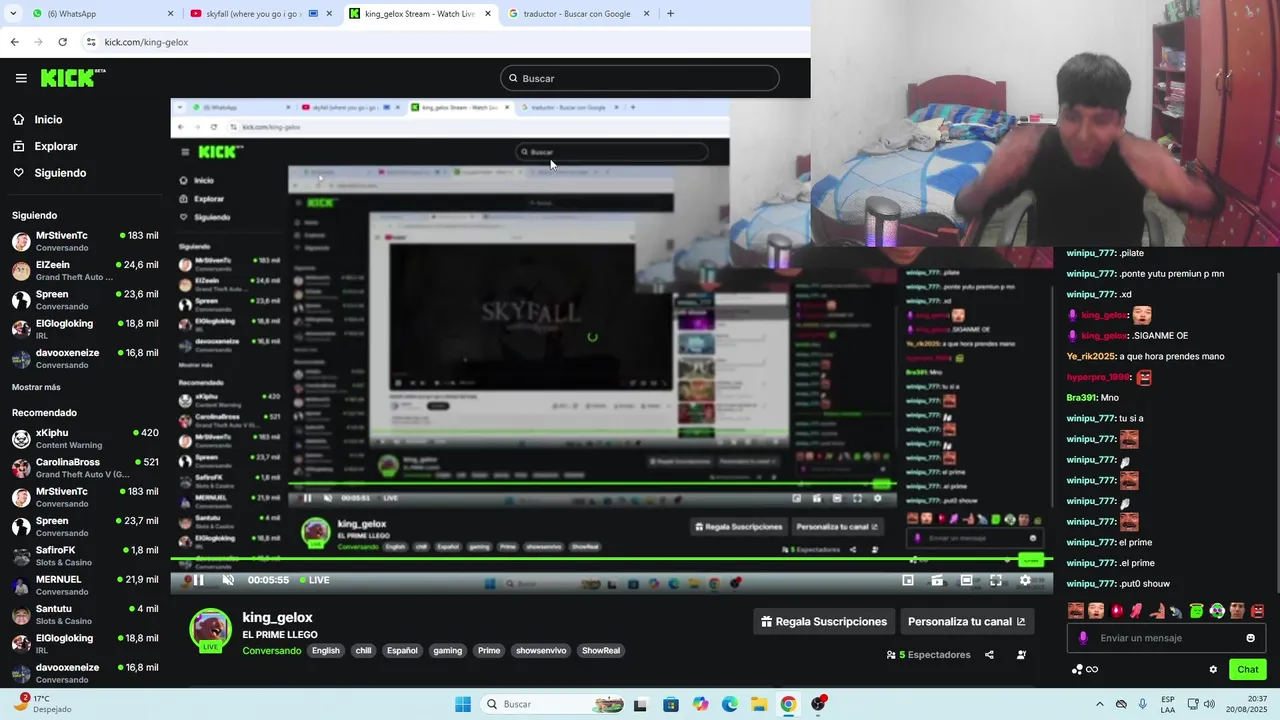This screenshot has width=1280, height=720.
Task: Select the Prime tag
Action: tap(489, 651)
